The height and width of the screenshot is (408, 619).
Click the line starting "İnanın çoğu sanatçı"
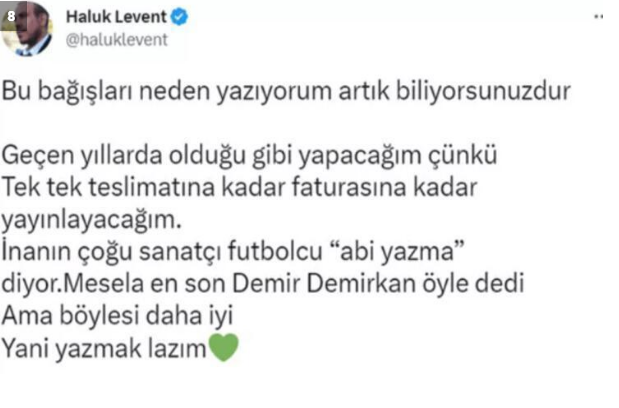point(232,251)
